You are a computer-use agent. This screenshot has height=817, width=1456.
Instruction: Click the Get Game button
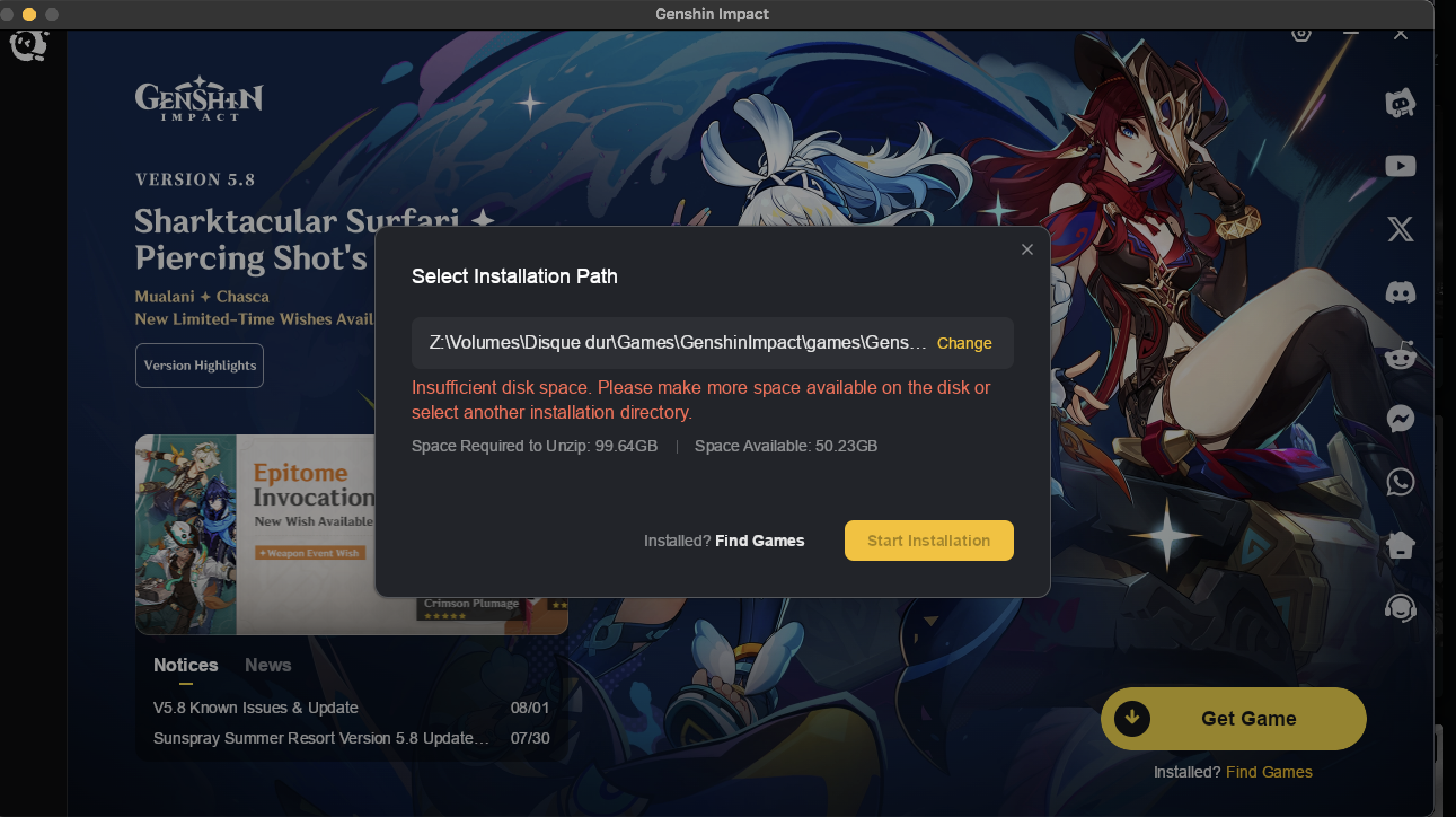click(1233, 719)
